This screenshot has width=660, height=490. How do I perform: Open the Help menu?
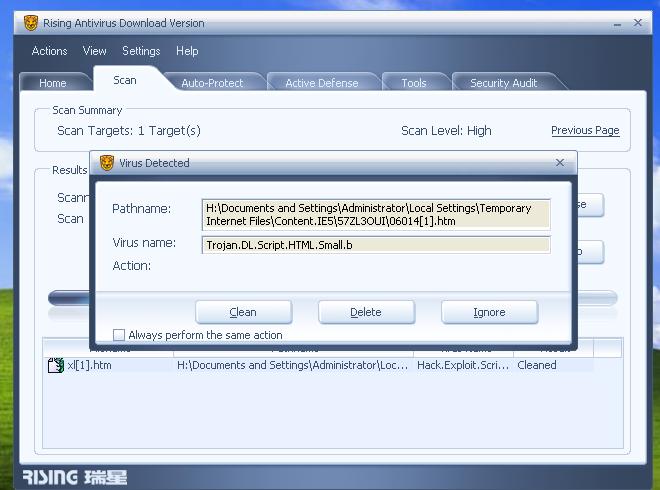point(187,51)
